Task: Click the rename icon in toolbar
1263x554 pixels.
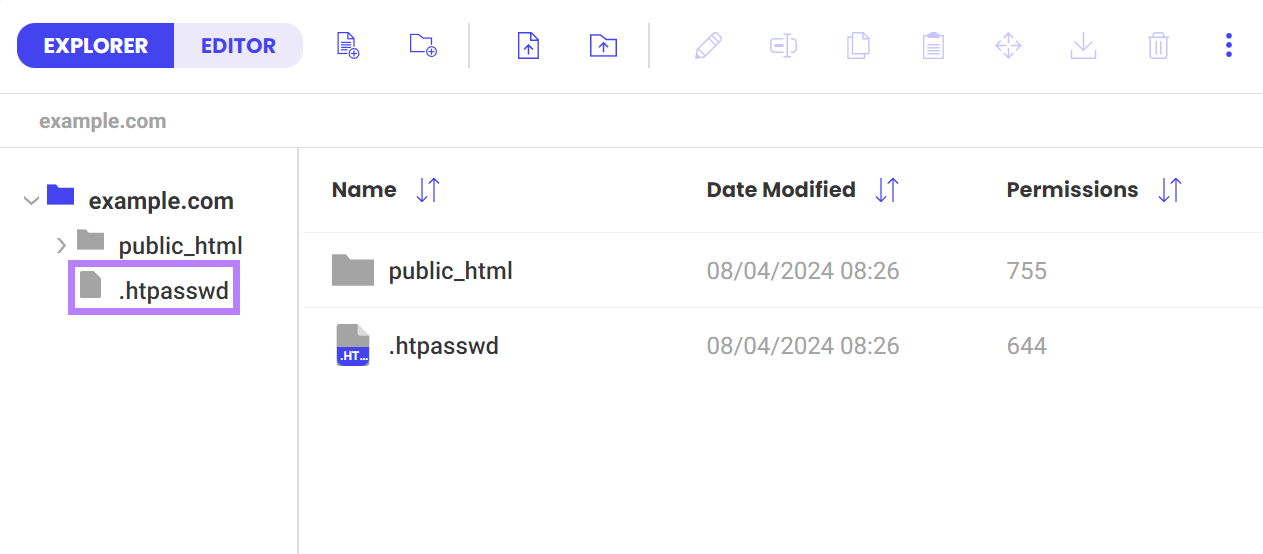Action: [783, 45]
